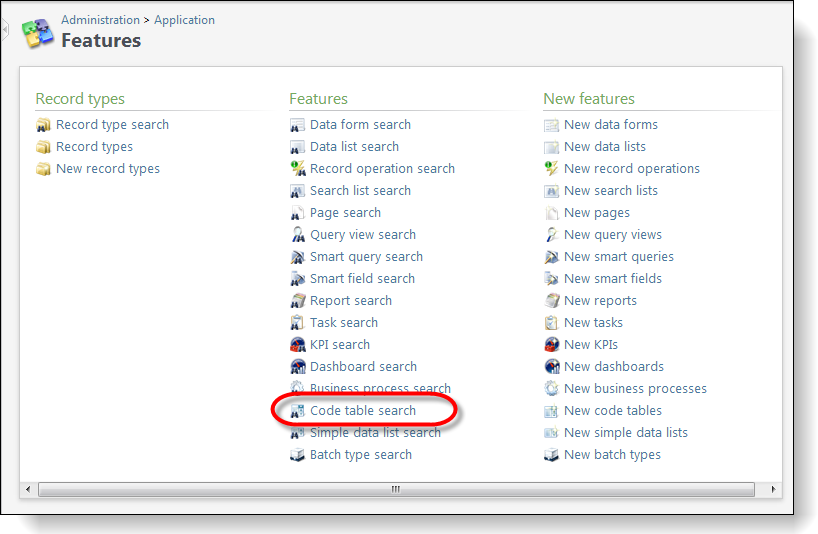This screenshot has height=534, width=818.
Task: Click the KPI search gauge icon
Action: click(x=298, y=345)
